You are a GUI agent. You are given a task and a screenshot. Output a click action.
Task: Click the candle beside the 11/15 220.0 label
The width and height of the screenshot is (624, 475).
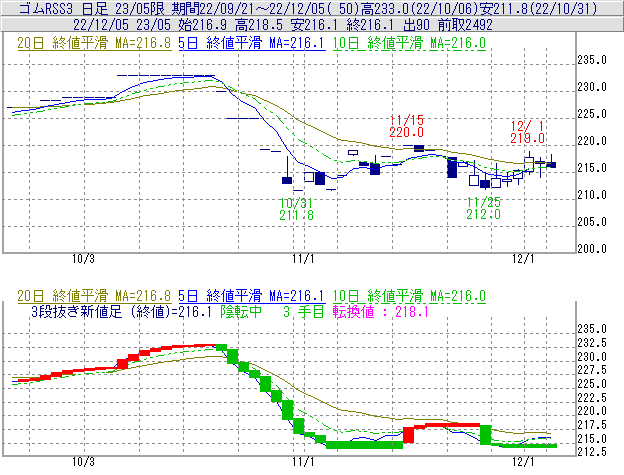(419, 148)
